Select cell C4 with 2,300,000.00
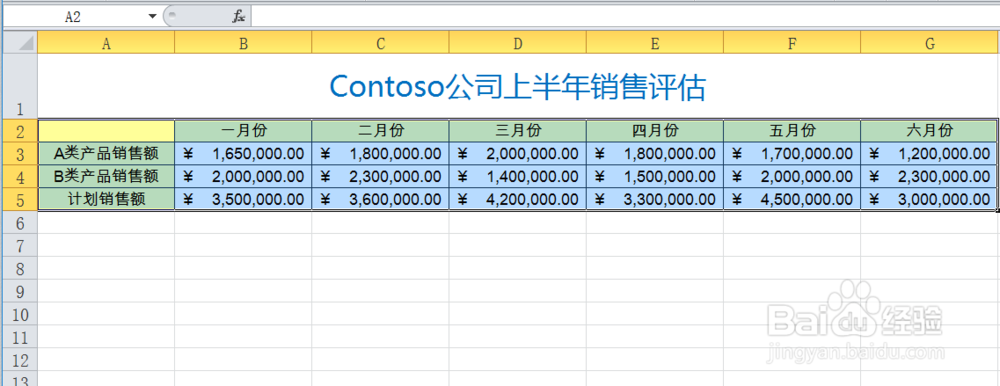The height and width of the screenshot is (386, 1000). point(380,176)
